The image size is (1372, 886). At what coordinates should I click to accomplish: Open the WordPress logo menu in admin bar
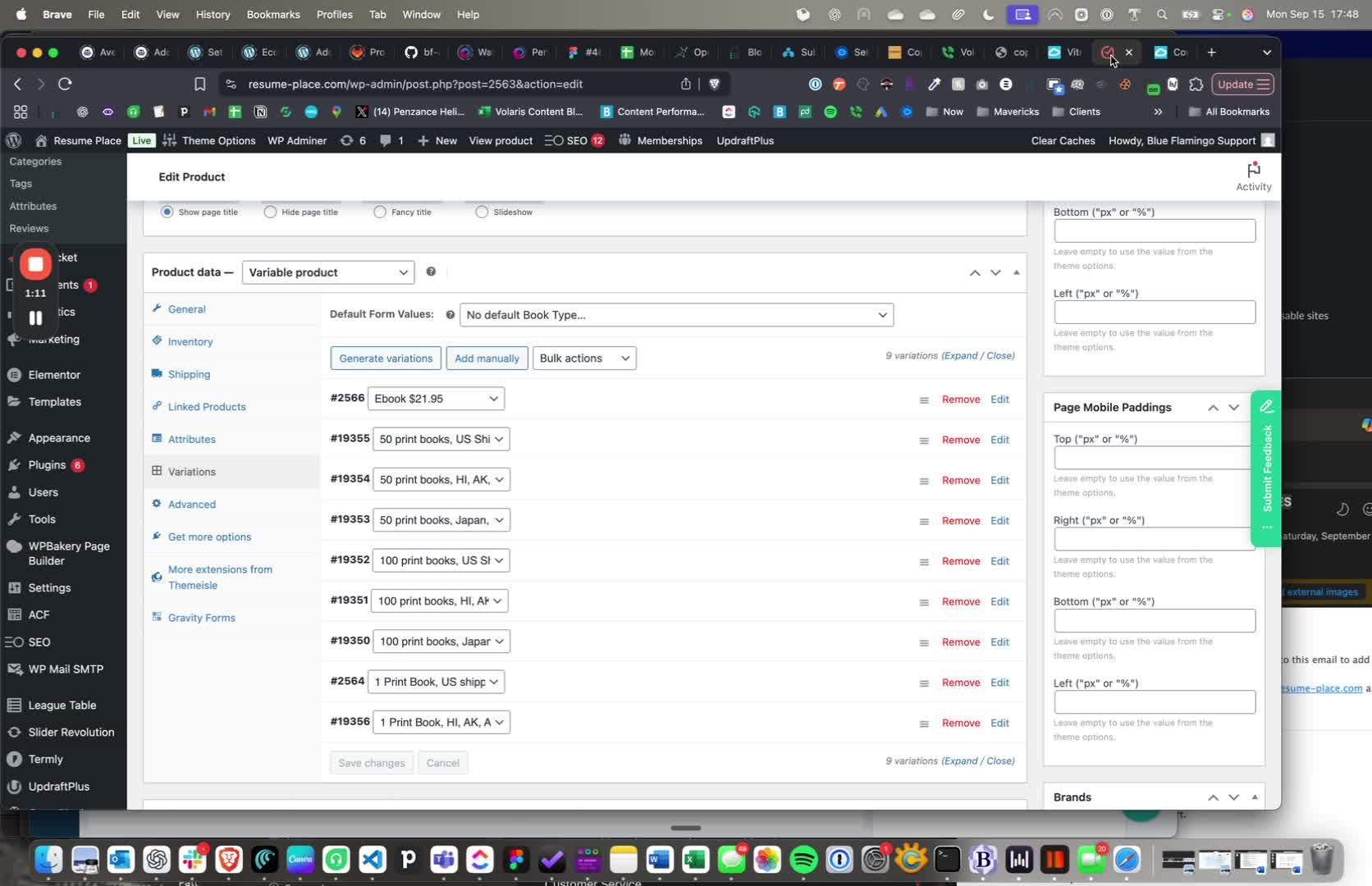13,140
